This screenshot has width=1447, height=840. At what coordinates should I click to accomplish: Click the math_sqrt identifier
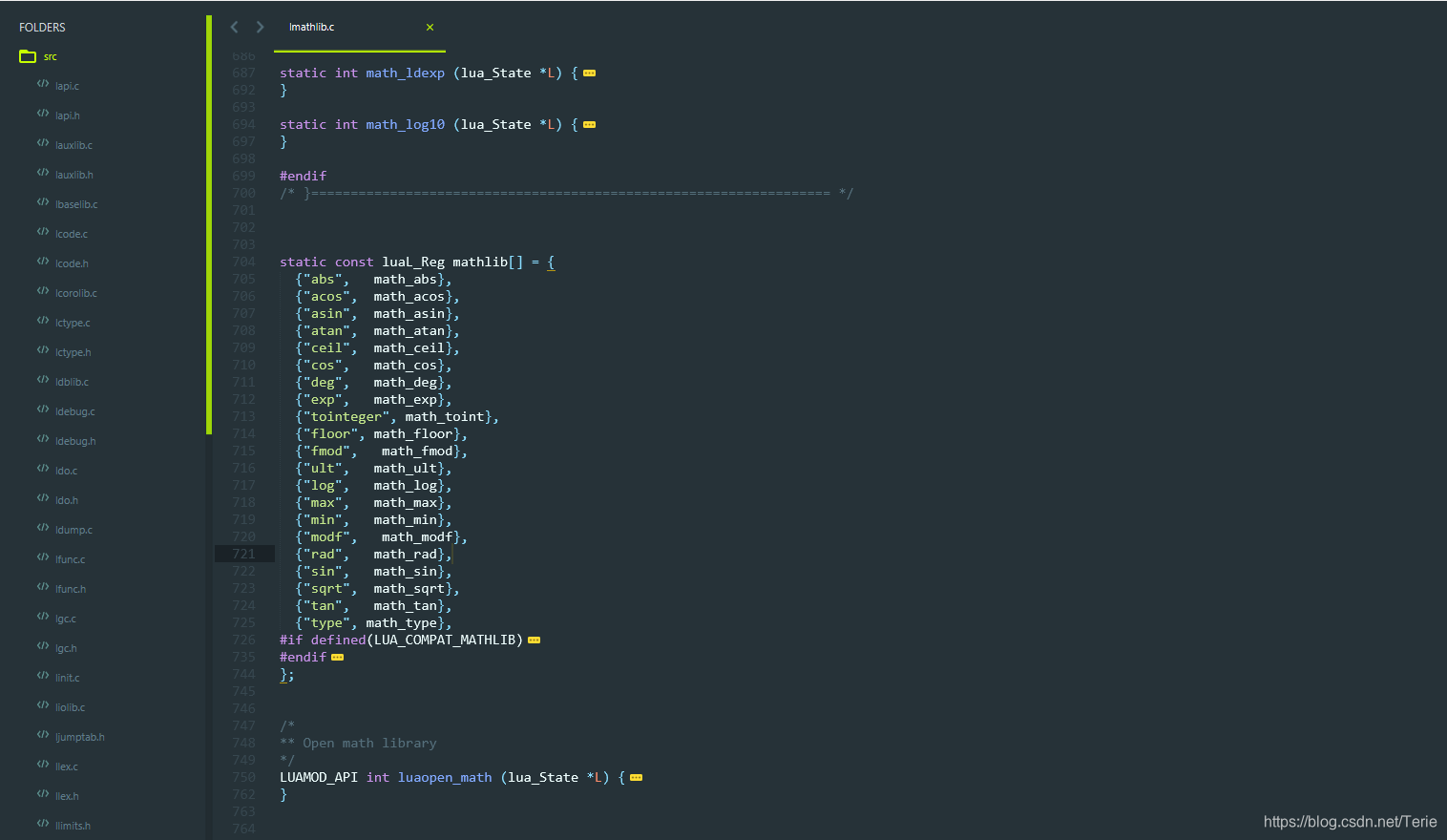click(x=409, y=588)
